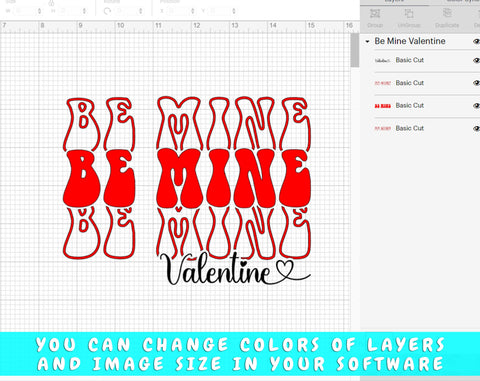
Task: Click the vertical canvas scrollbar thumb
Action: (x=355, y=50)
